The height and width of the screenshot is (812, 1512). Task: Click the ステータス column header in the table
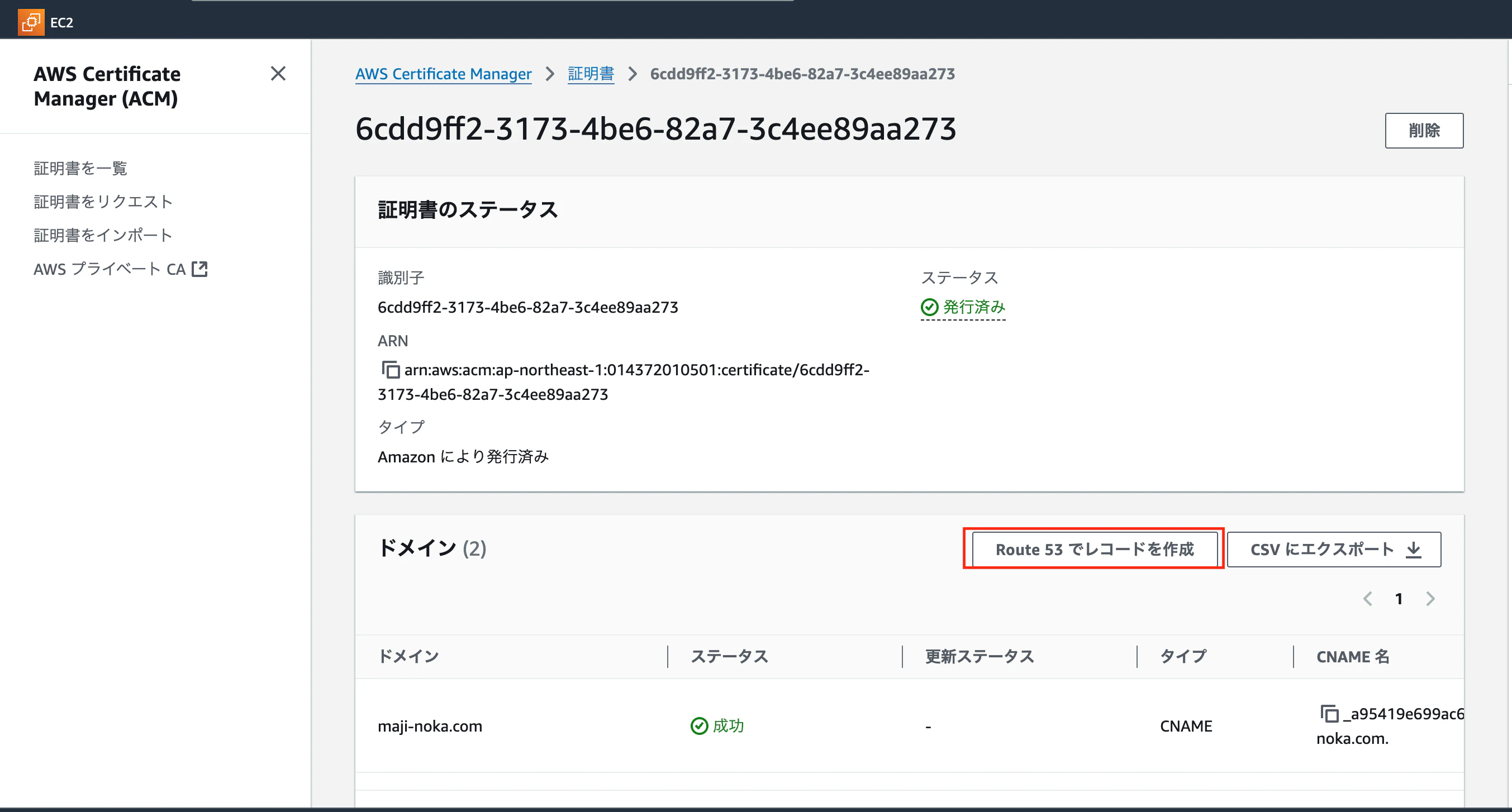730,656
